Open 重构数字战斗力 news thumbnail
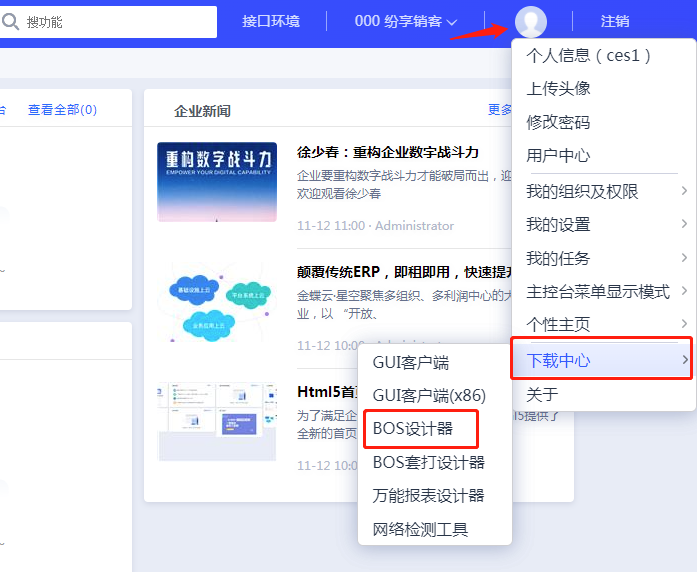This screenshot has height=572, width=697. coord(217,182)
